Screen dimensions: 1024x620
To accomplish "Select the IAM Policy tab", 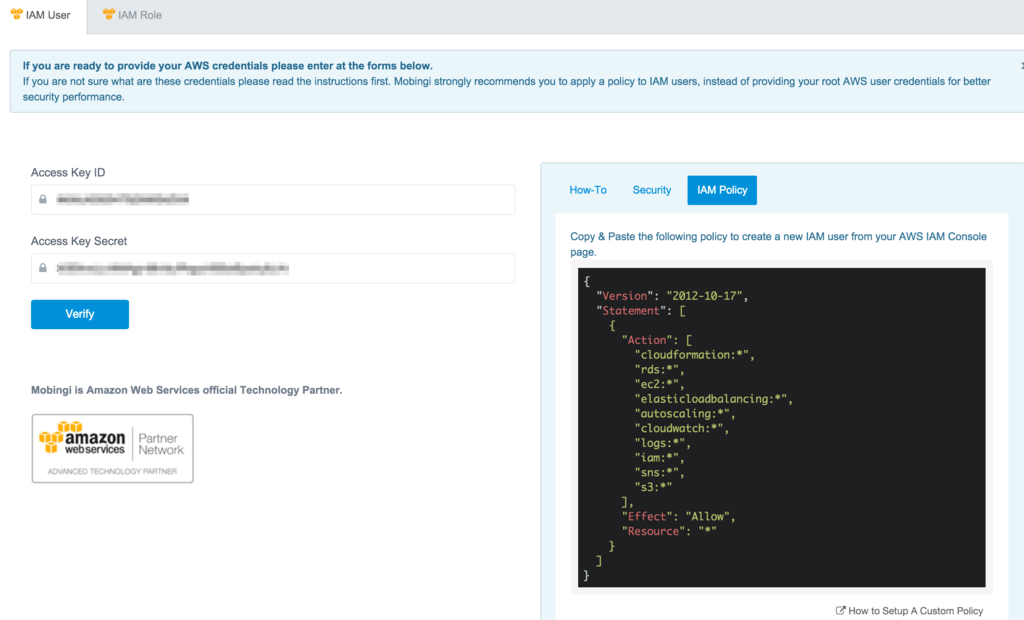I will (x=722, y=190).
